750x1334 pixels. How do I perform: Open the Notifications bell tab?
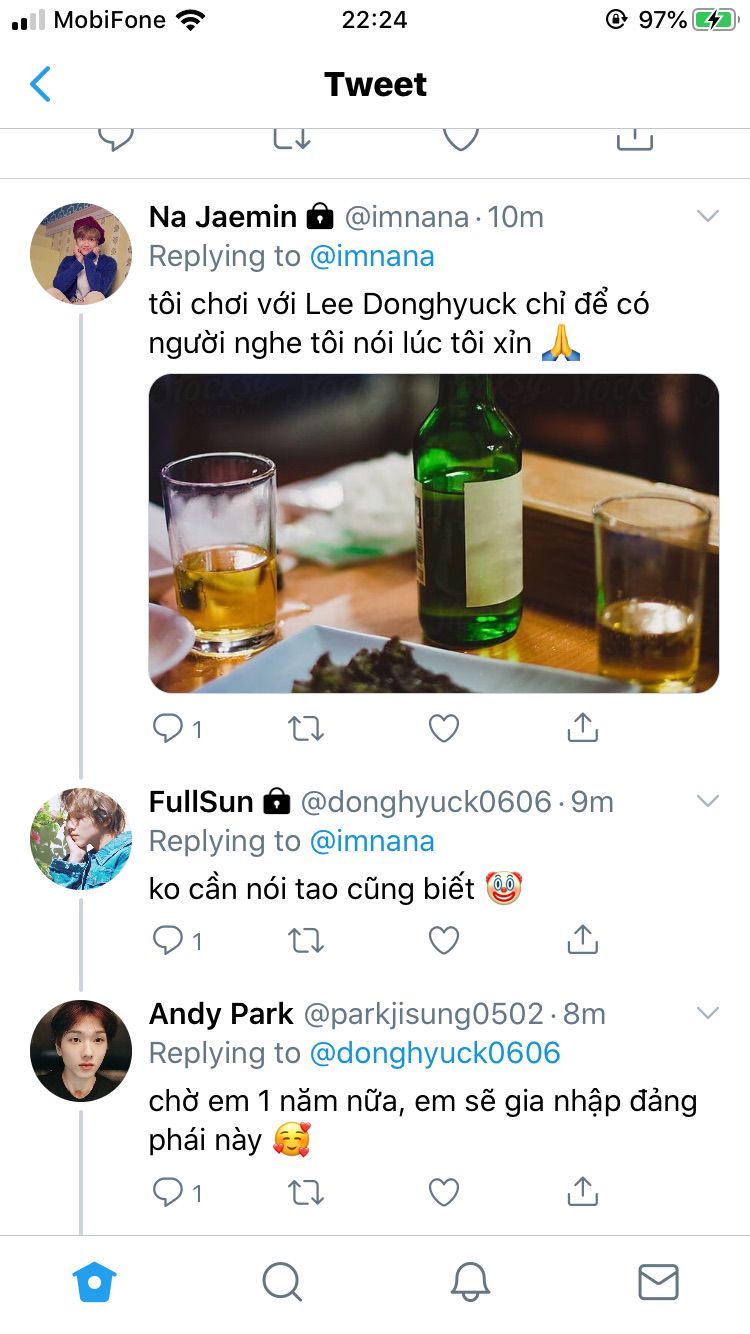[x=470, y=1280]
